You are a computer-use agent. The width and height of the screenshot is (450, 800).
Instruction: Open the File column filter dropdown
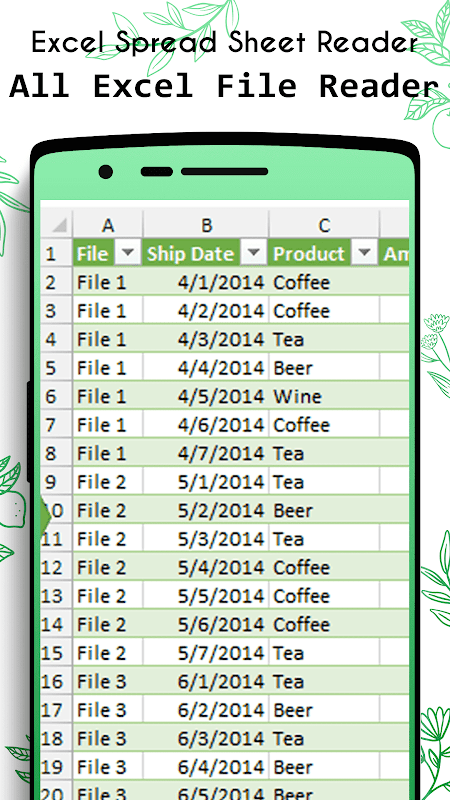tap(128, 253)
